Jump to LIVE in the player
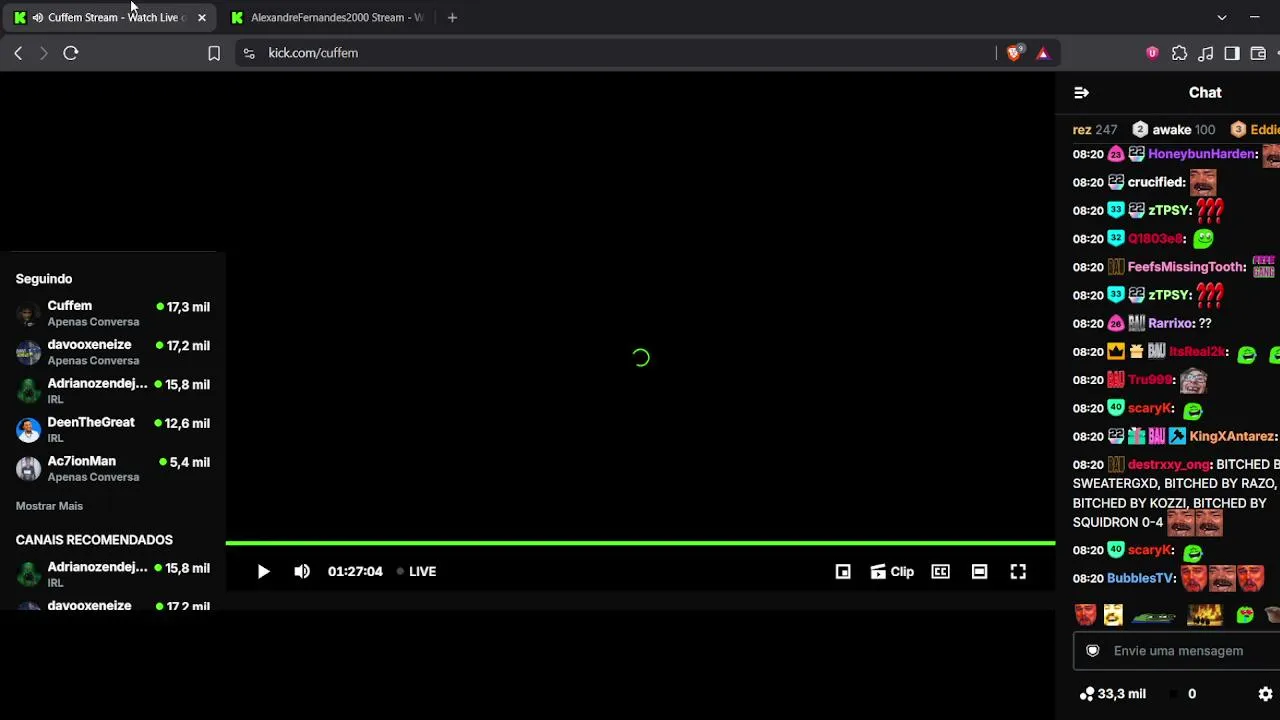The width and height of the screenshot is (1280, 720). click(x=416, y=571)
